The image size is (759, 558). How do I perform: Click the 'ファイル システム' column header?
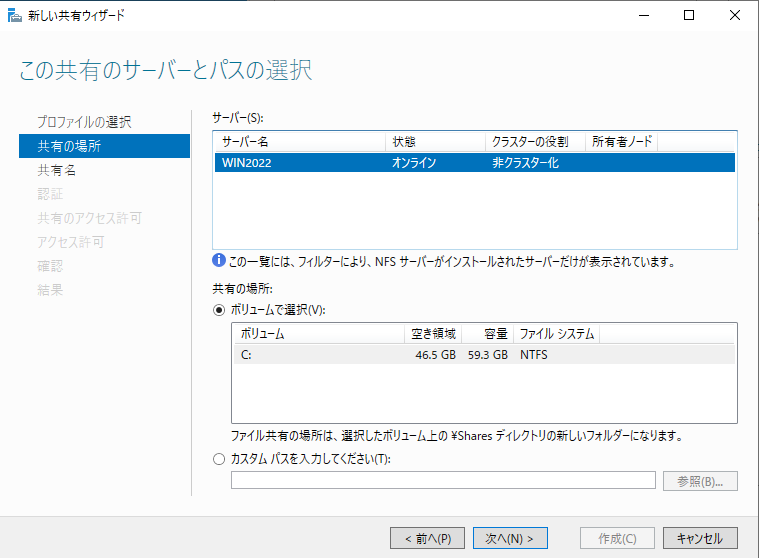point(556,334)
